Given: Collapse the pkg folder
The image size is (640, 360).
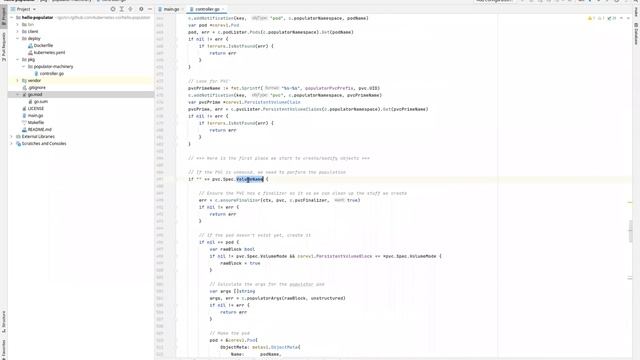Looking at the screenshot, I should [18, 60].
